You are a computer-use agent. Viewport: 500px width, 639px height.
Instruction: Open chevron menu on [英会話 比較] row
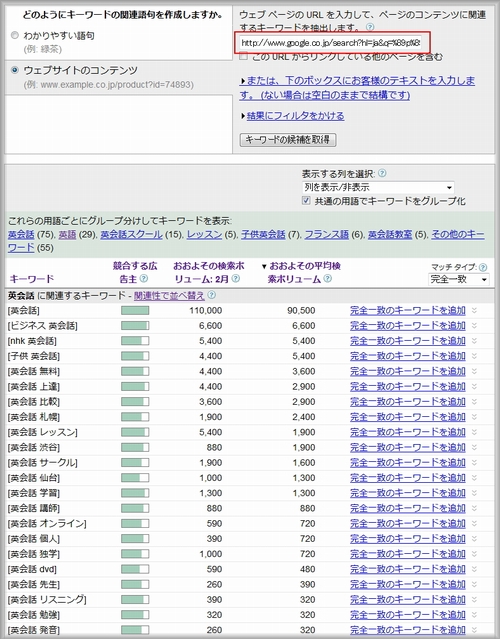tap(474, 402)
